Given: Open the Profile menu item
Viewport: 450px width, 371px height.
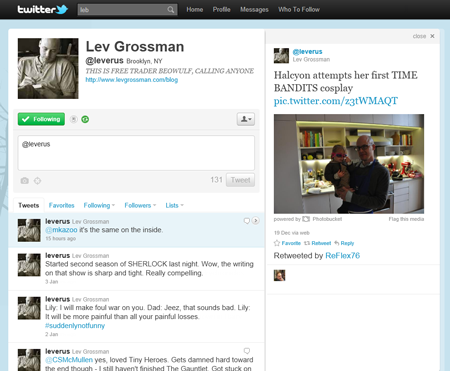Looking at the screenshot, I should click(x=222, y=10).
